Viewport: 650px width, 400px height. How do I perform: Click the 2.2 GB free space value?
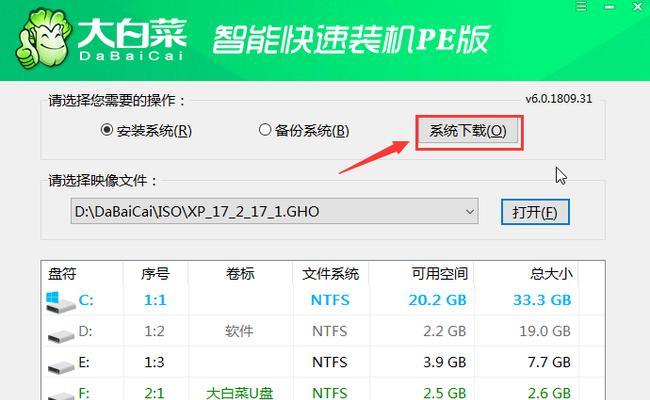click(445, 331)
